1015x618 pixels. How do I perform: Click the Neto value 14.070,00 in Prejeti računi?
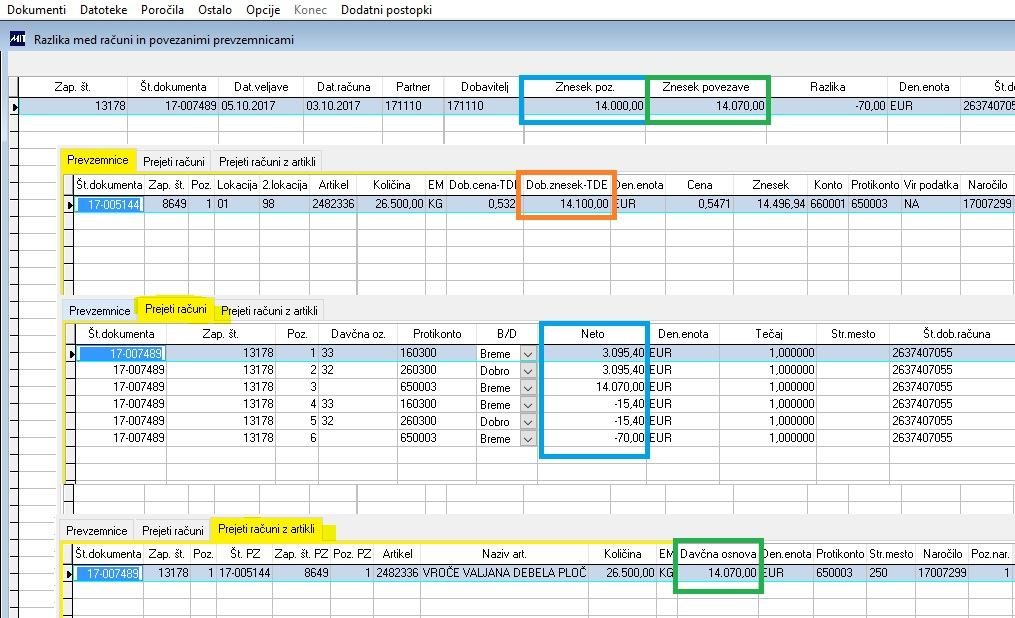point(592,387)
